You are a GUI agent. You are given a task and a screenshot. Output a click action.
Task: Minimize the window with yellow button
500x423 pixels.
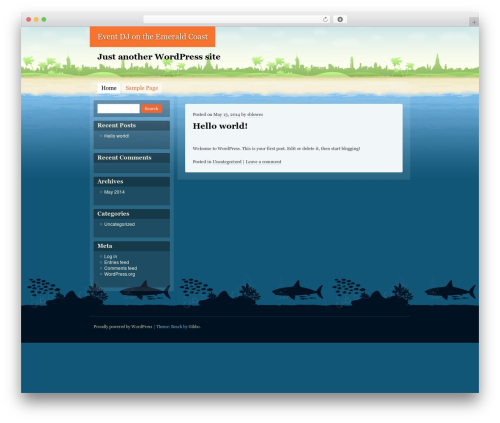click(36, 19)
